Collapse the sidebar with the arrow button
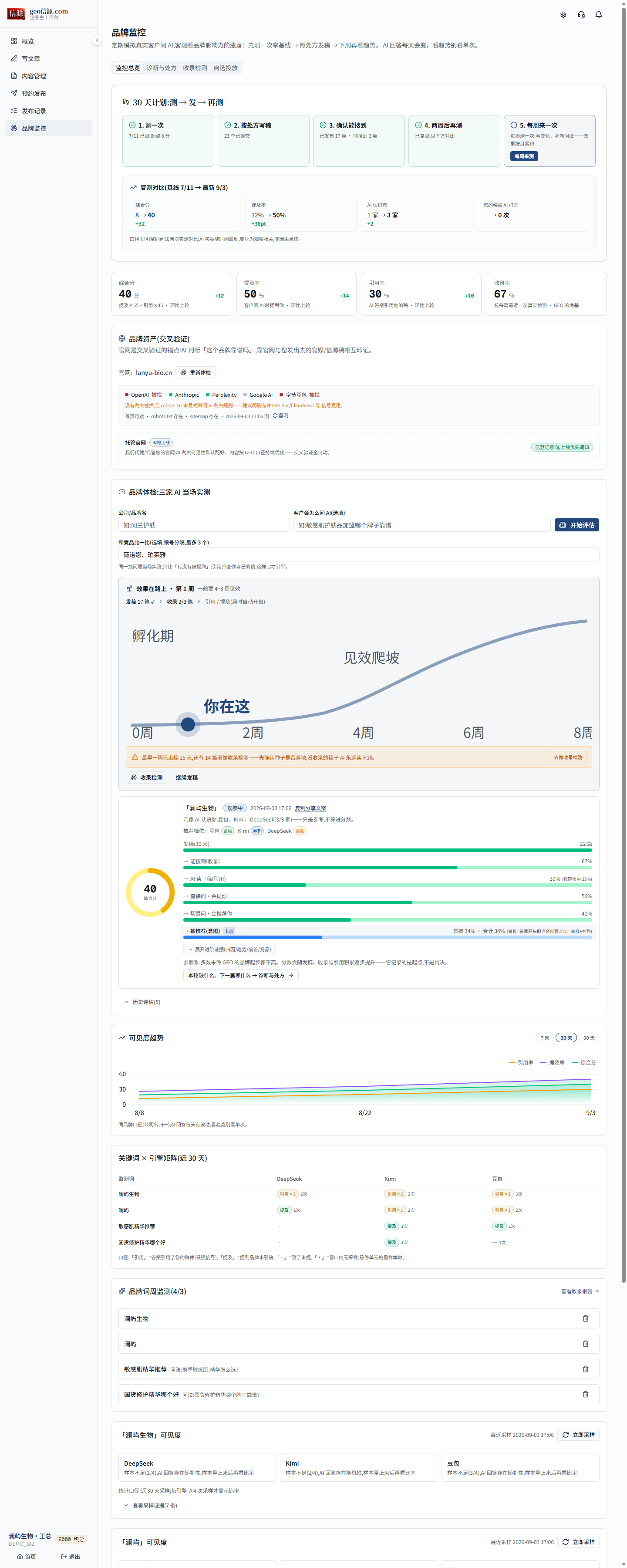Image resolution: width=627 pixels, height=1568 pixels. pyautogui.click(x=97, y=40)
